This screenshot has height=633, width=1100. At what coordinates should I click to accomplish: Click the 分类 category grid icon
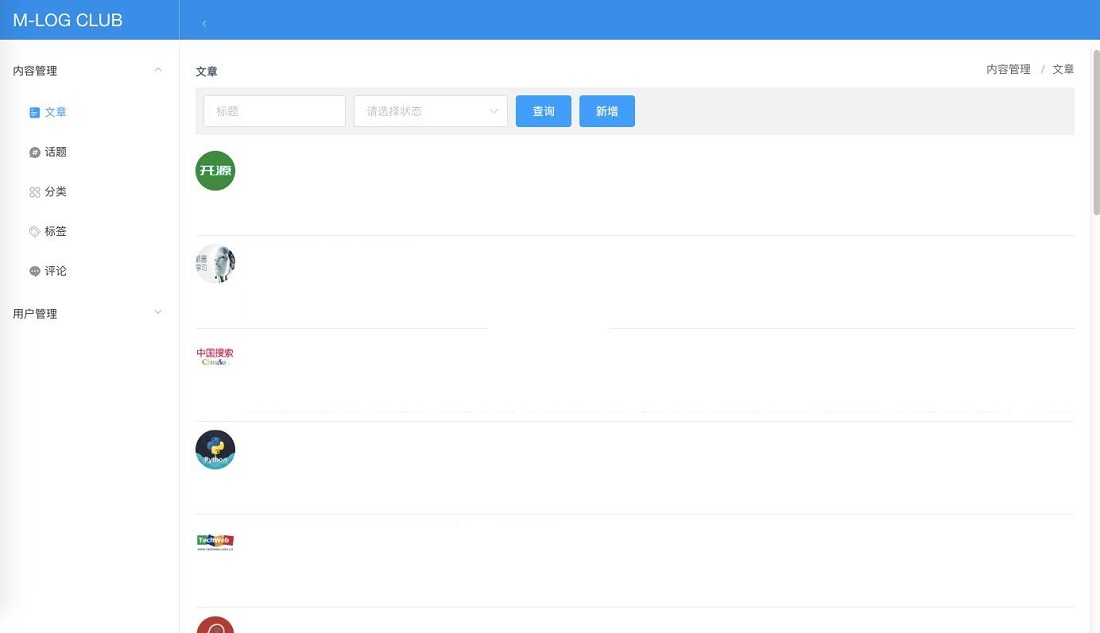[x=35, y=192]
